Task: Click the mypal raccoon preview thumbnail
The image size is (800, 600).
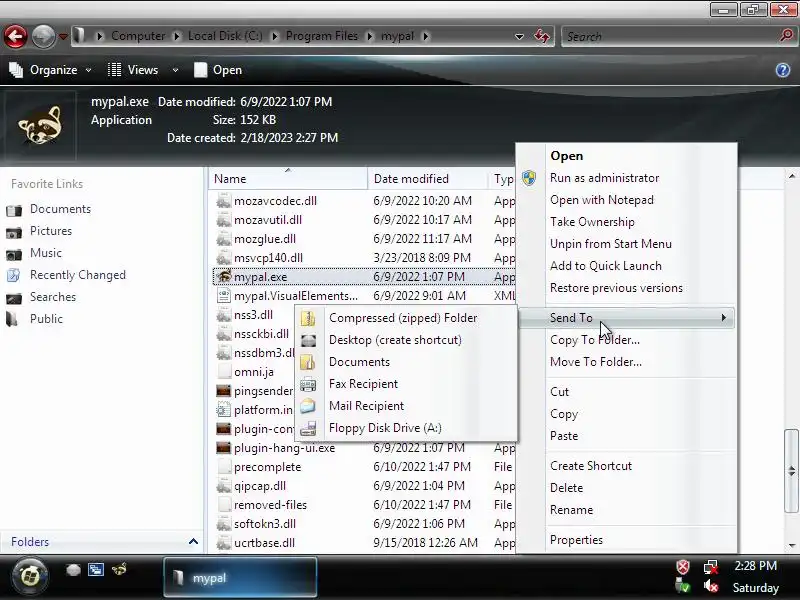Action: [x=40, y=126]
